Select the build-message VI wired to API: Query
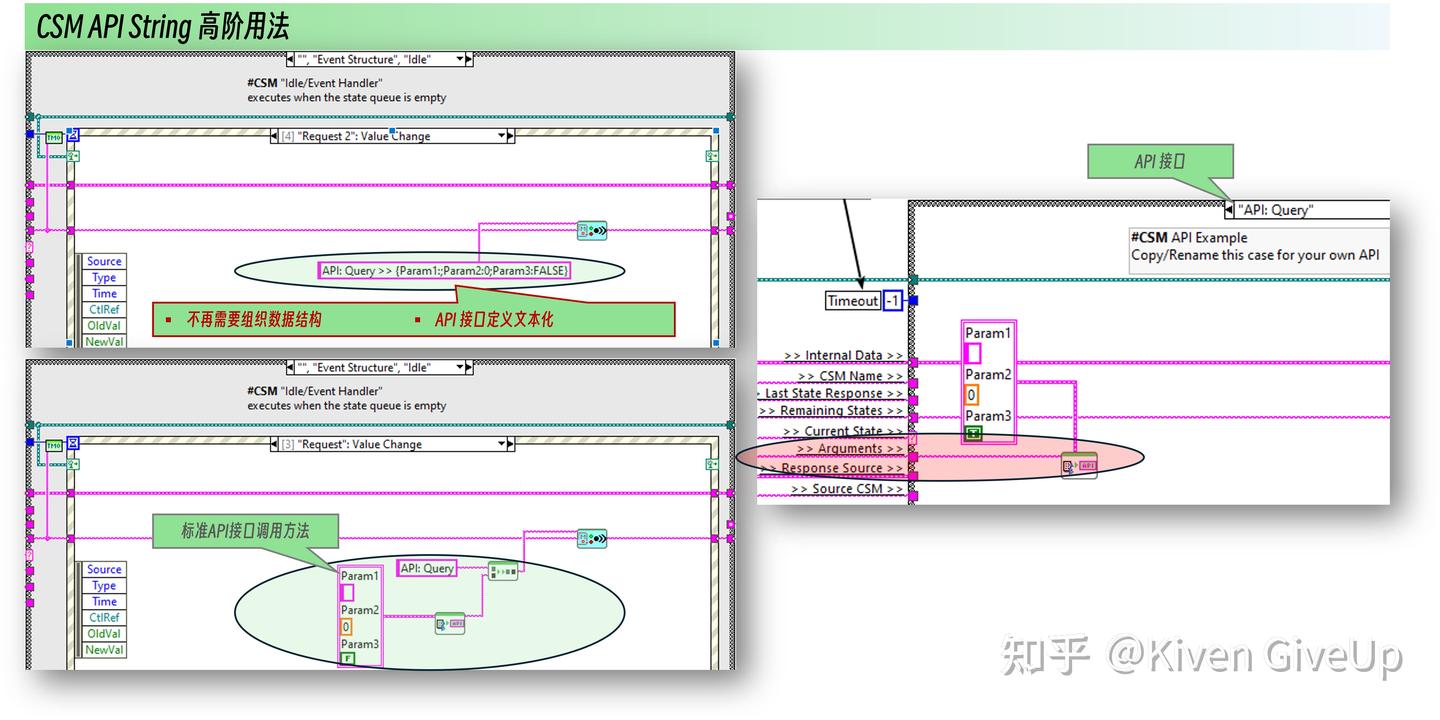 pos(502,572)
